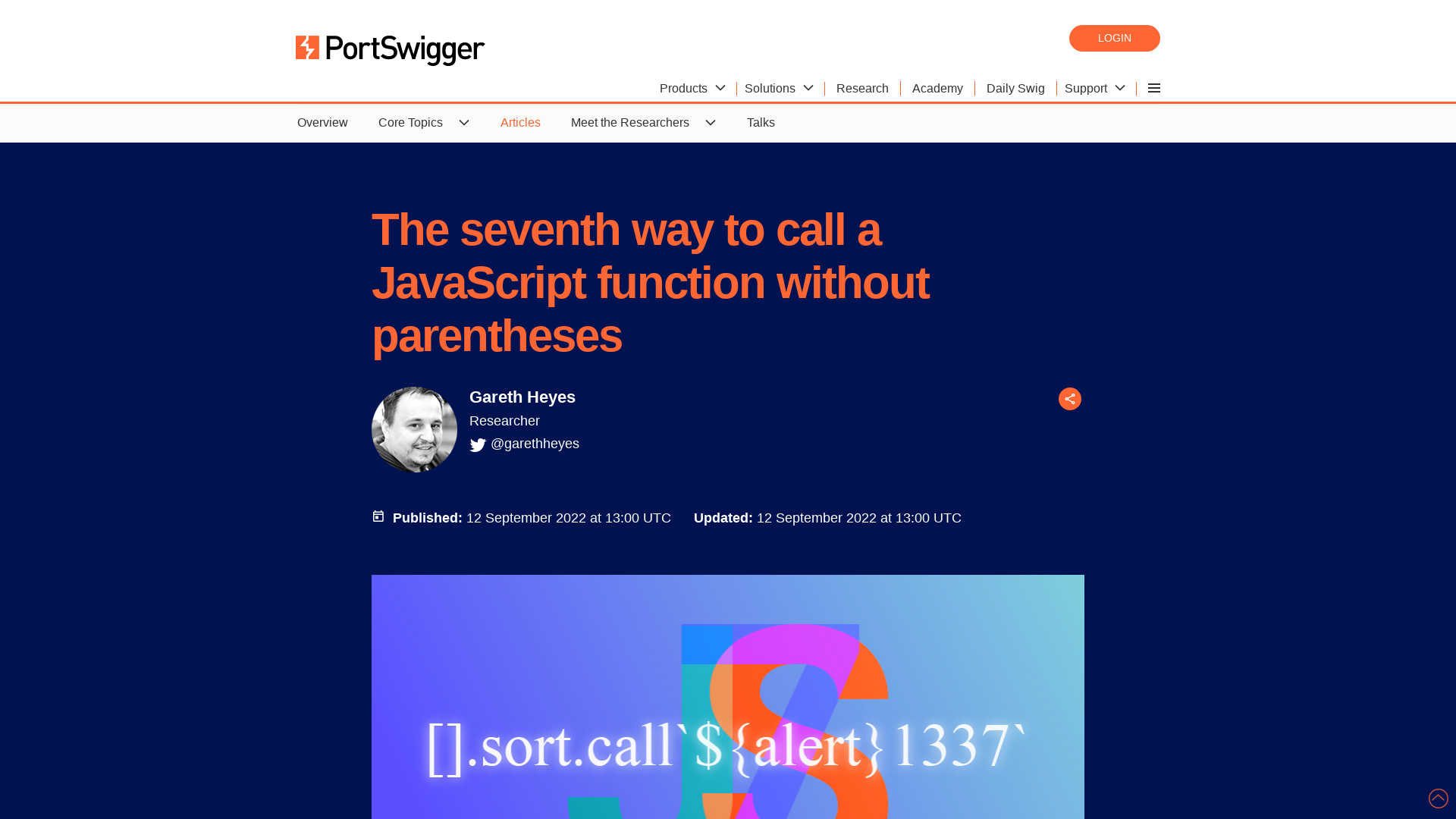Expand the Meet the Researchers menu
This screenshot has width=1456, height=819.
[x=642, y=122]
